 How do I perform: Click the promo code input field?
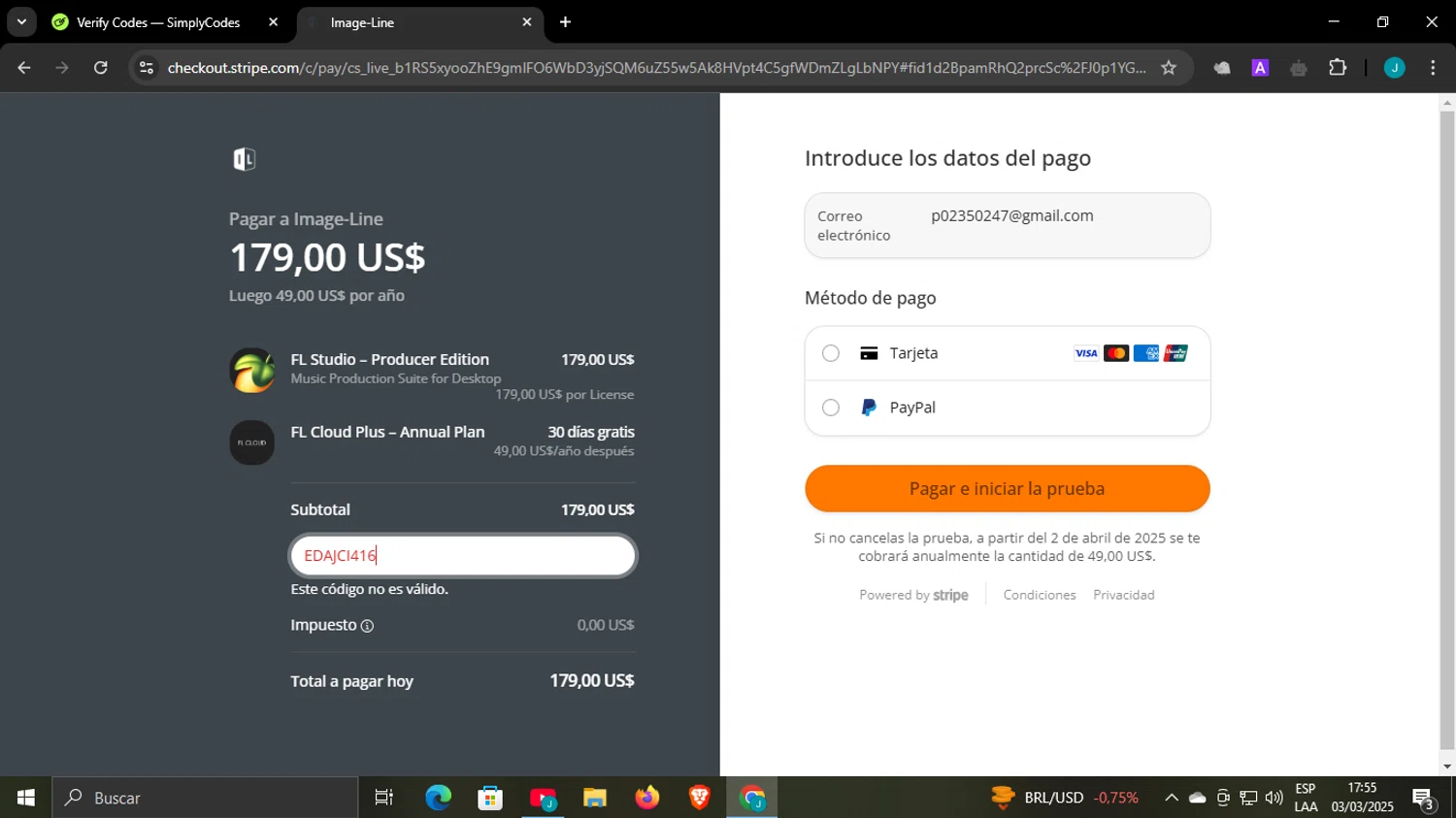[463, 555]
